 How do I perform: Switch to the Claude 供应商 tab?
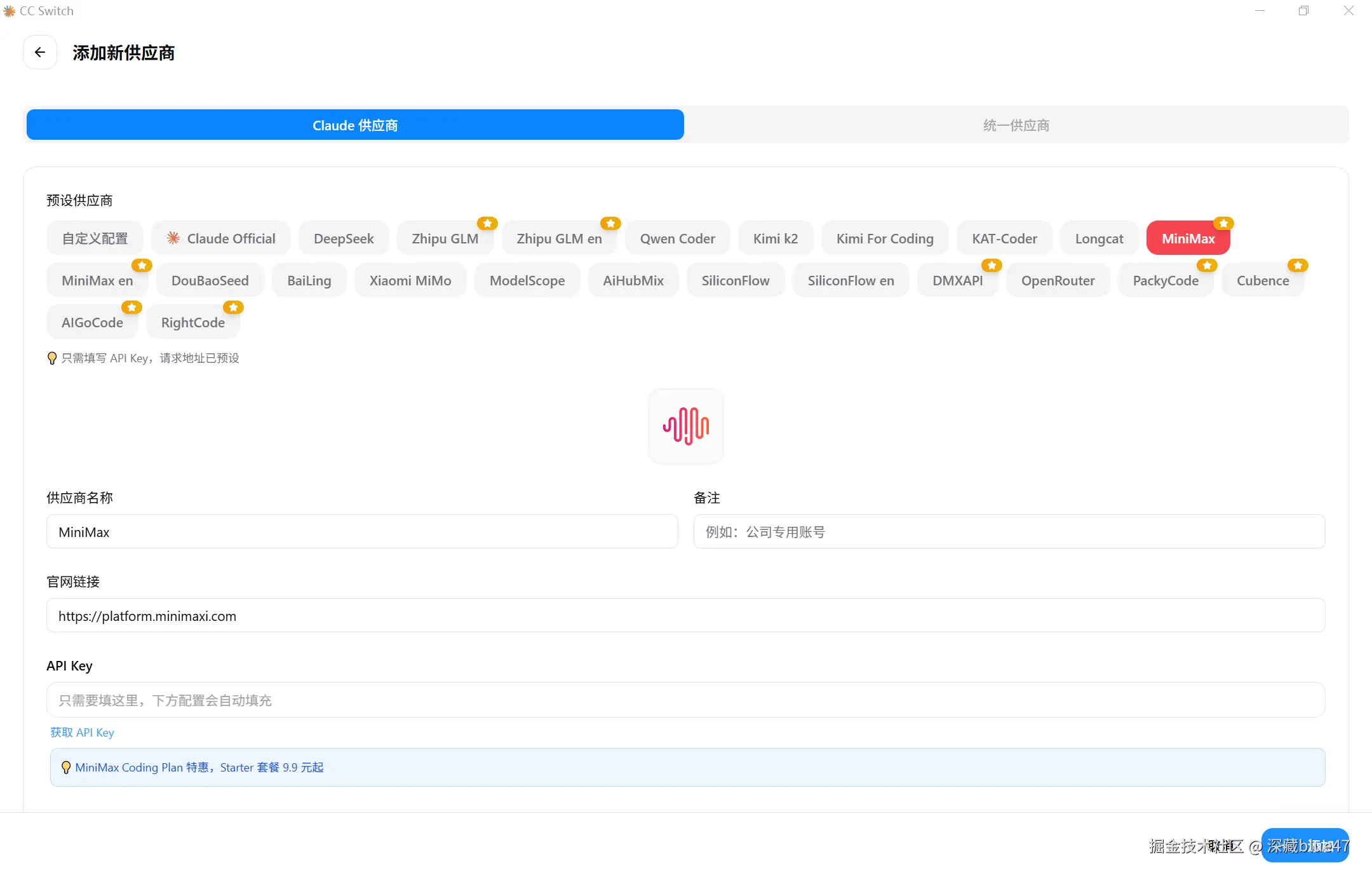(x=355, y=125)
